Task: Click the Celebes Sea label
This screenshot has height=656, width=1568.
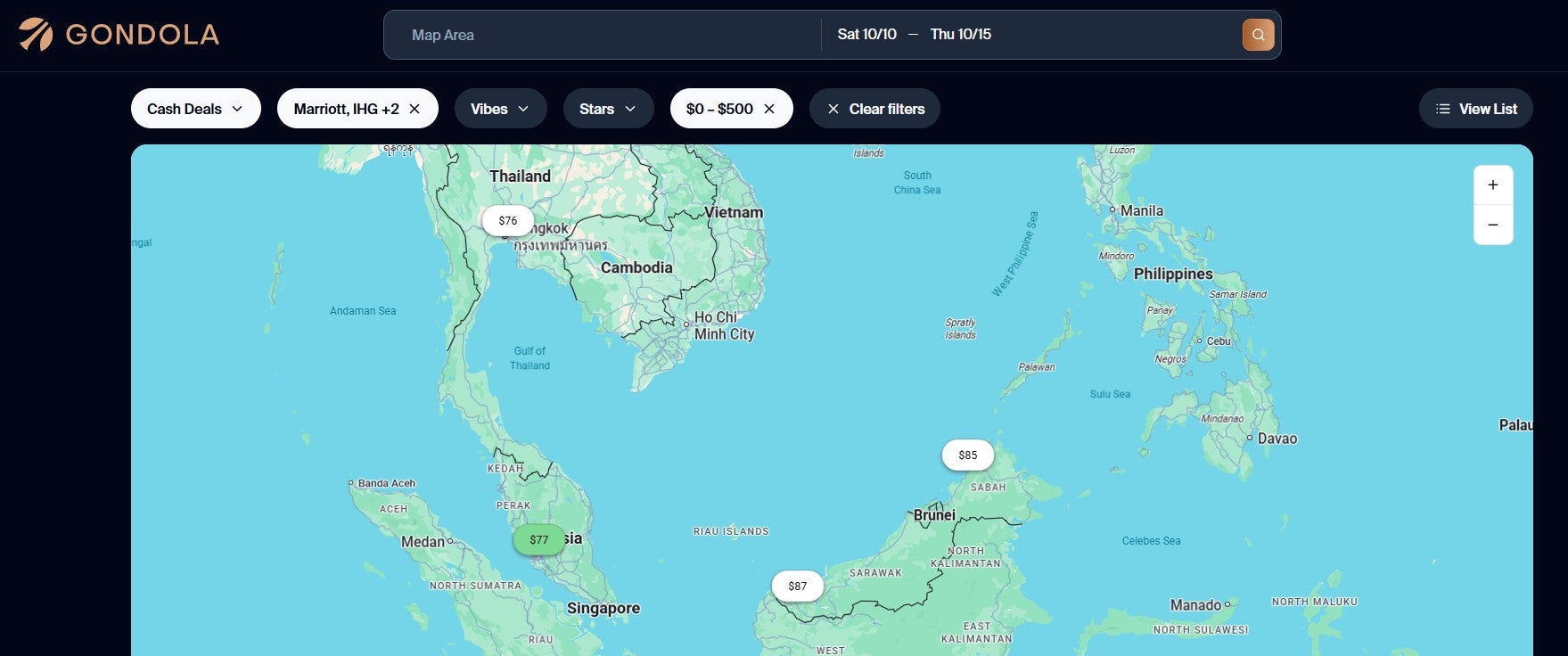Action: [x=1151, y=541]
